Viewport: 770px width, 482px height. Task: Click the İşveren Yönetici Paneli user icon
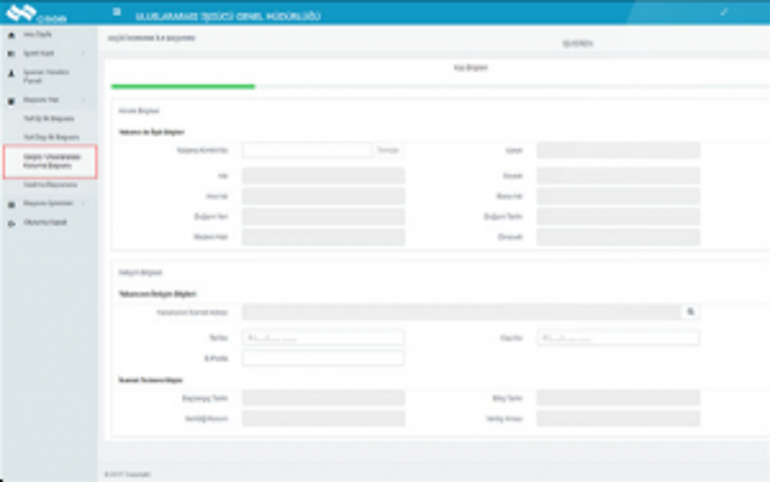coord(11,73)
